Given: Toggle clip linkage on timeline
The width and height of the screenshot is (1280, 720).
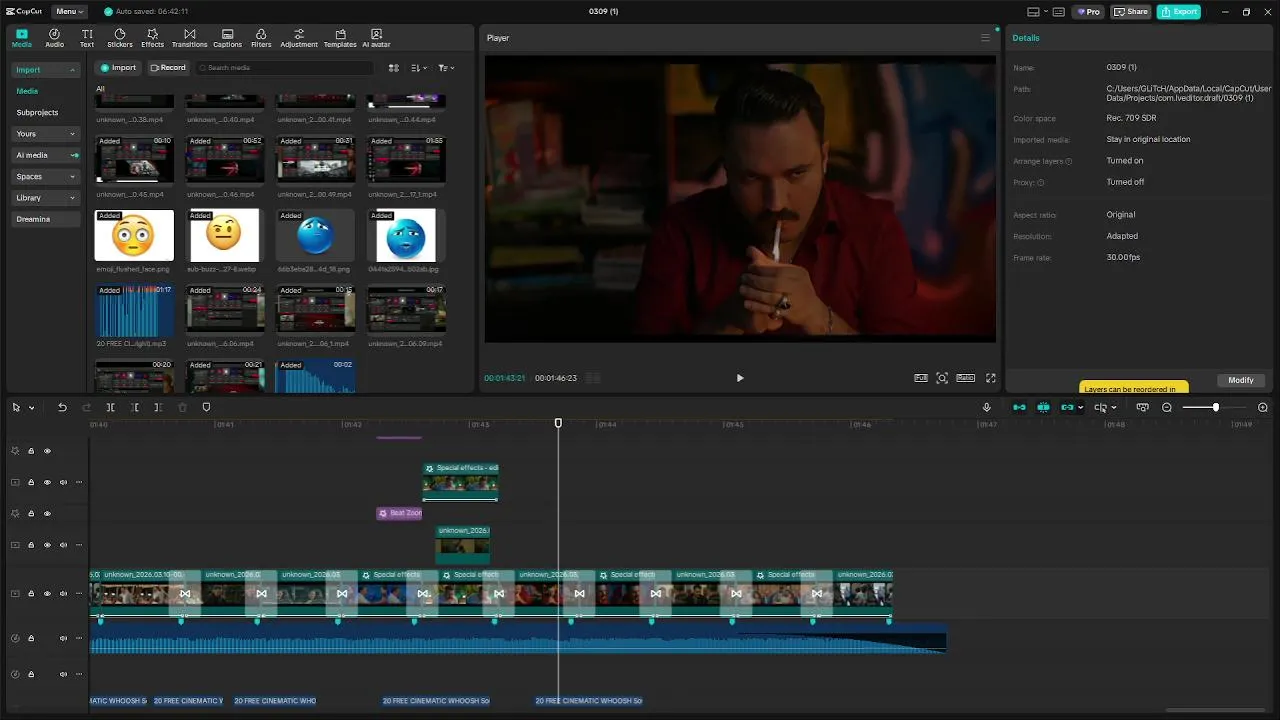Looking at the screenshot, I should [x=1067, y=407].
